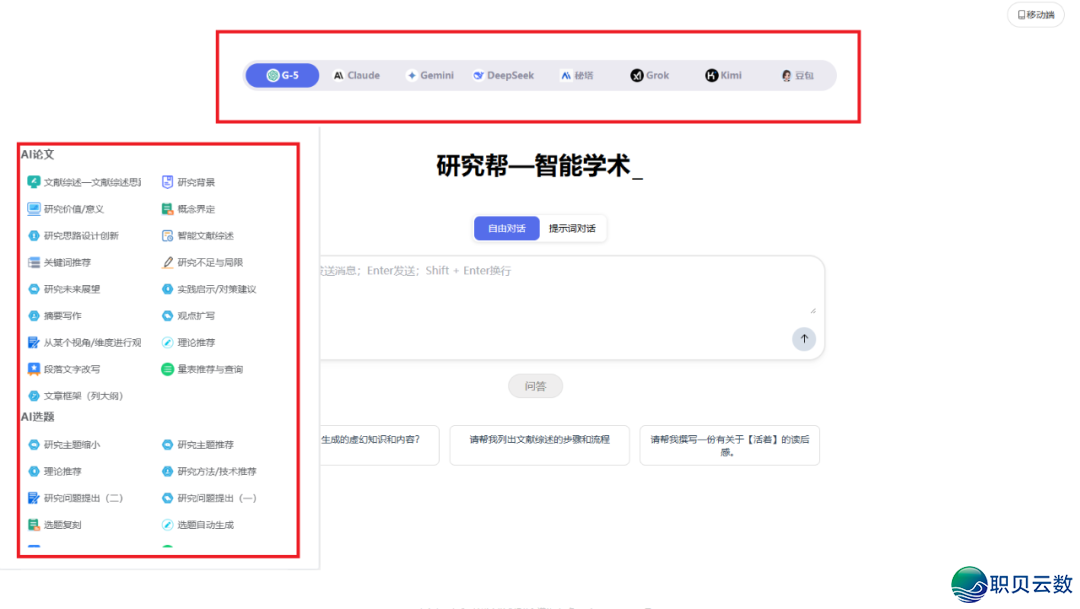This screenshot has height=609, width=1080.
Task: Click the 研究不足与局限 pencil icon
Action: 168,263
